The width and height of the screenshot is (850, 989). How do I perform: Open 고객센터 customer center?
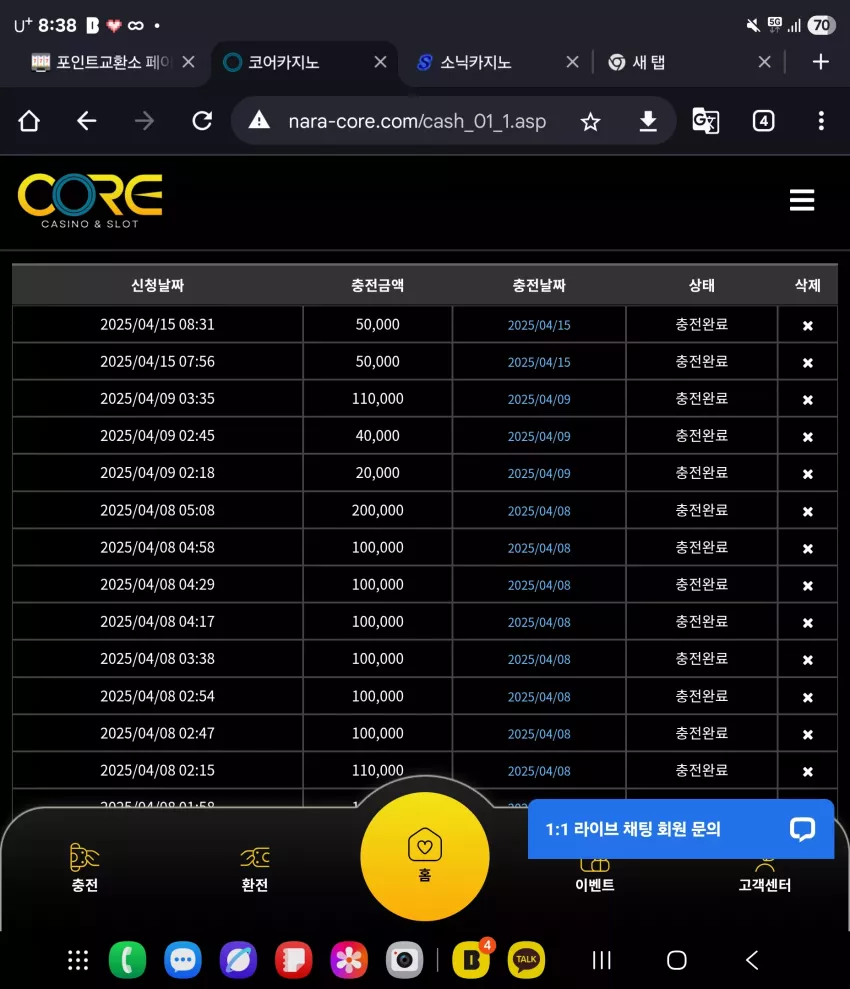[x=764, y=878]
